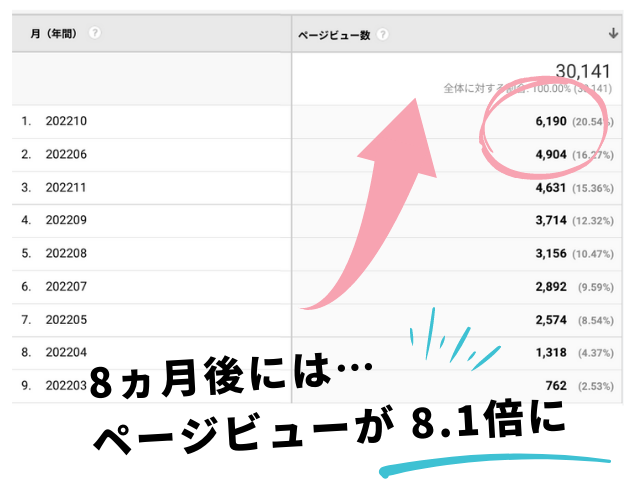Open help icon next to 月（年間）header

pyautogui.click(x=95, y=33)
